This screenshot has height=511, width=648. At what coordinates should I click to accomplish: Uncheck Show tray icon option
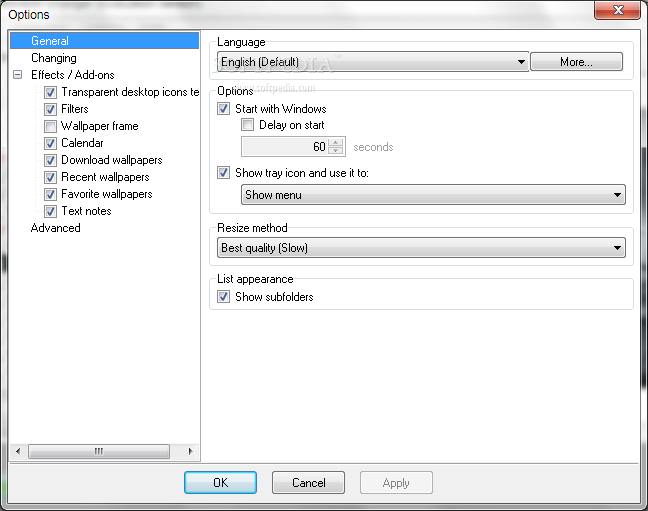[224, 172]
